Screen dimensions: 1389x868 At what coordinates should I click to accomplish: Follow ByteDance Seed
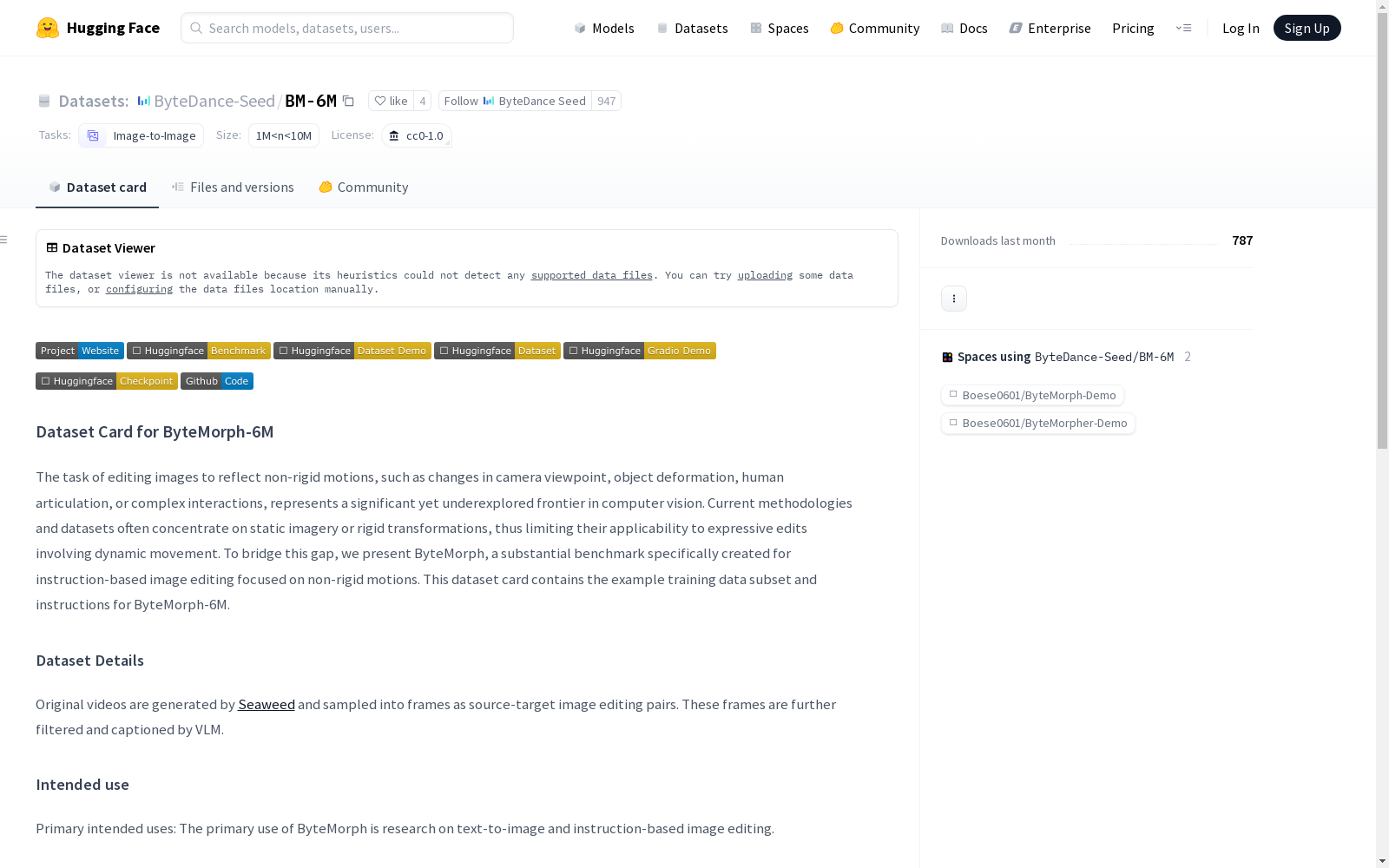(515, 101)
